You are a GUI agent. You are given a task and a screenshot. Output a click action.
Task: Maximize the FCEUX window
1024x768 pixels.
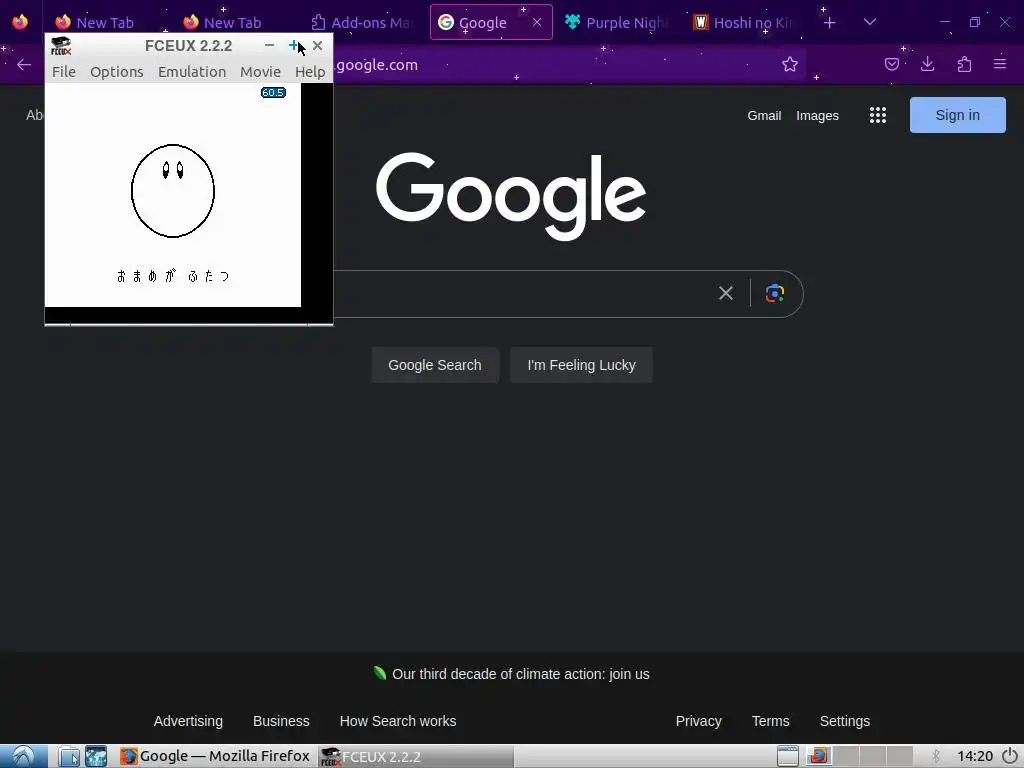click(293, 46)
